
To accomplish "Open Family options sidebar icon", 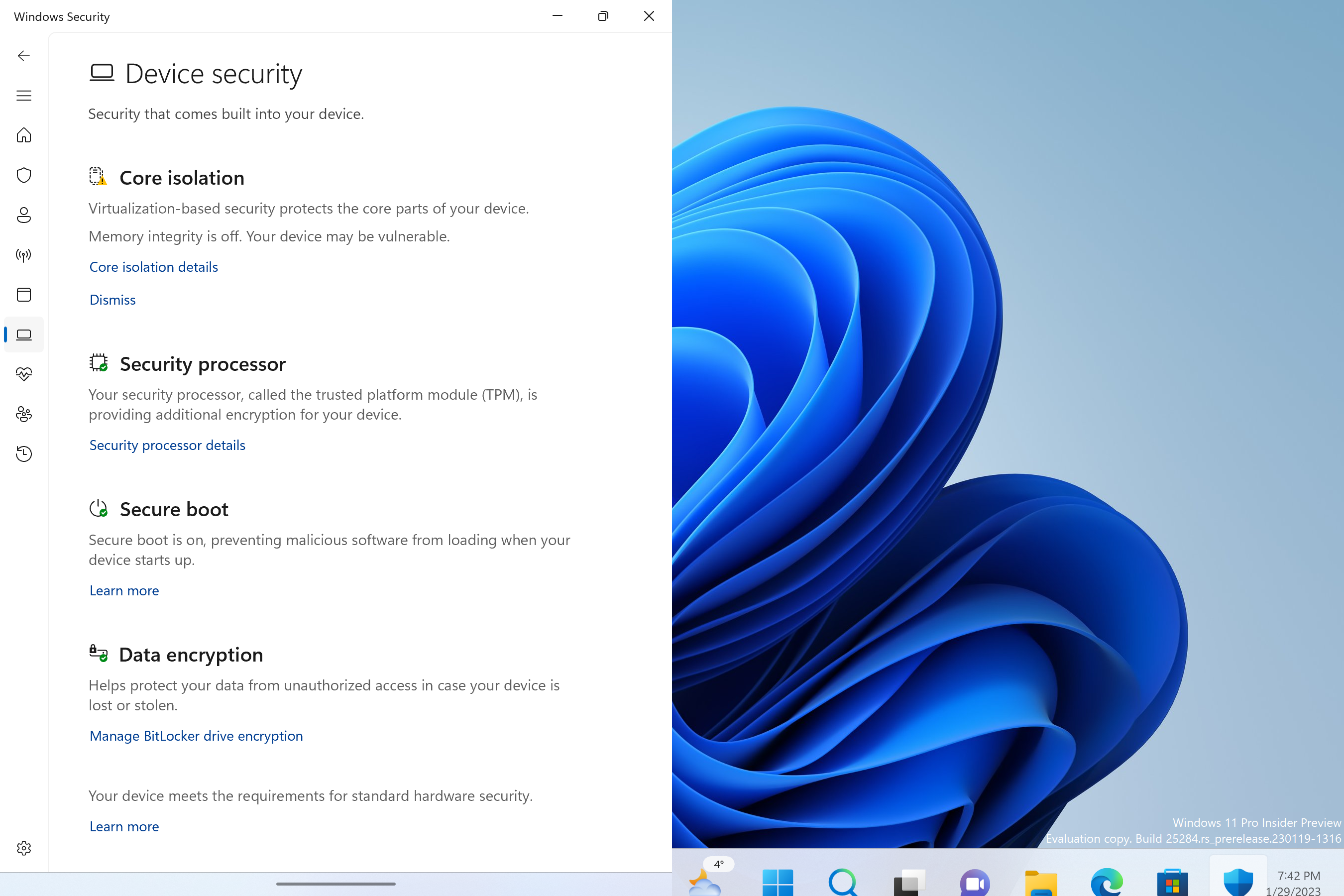I will tap(23, 414).
